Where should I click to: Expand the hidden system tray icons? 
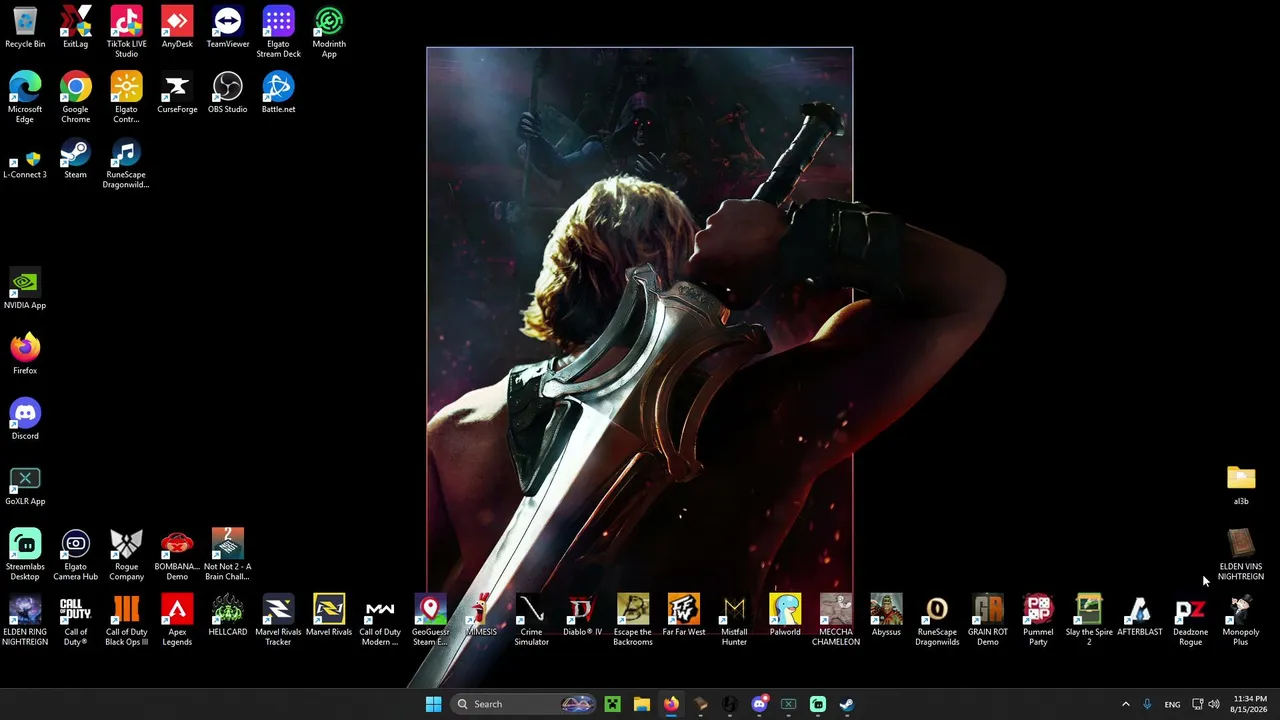(x=1125, y=704)
